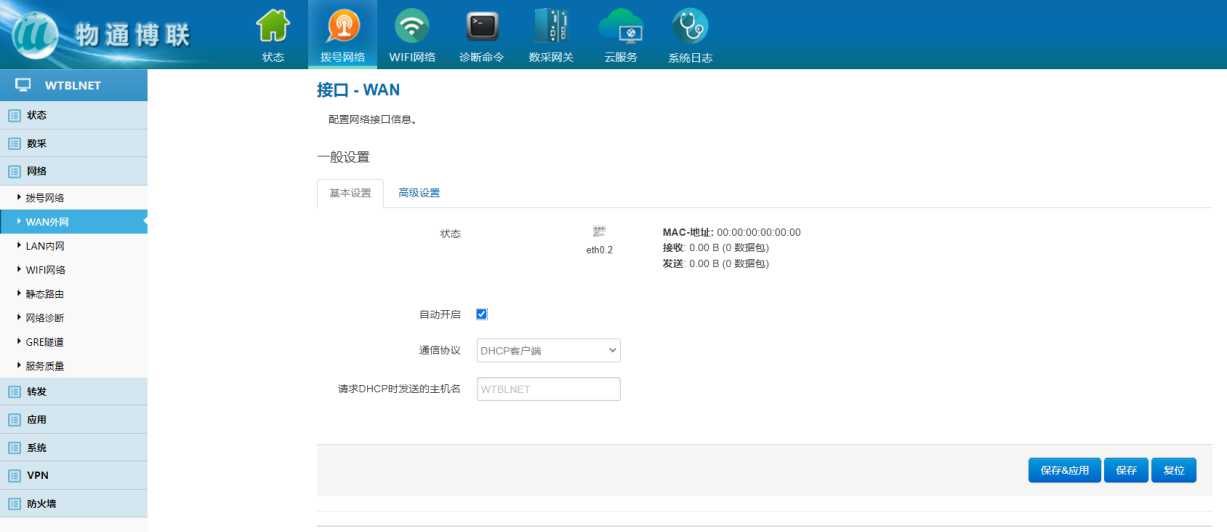Open 静态路由 in the sidebar
Image resolution: width=1227 pixels, height=532 pixels.
point(45,294)
